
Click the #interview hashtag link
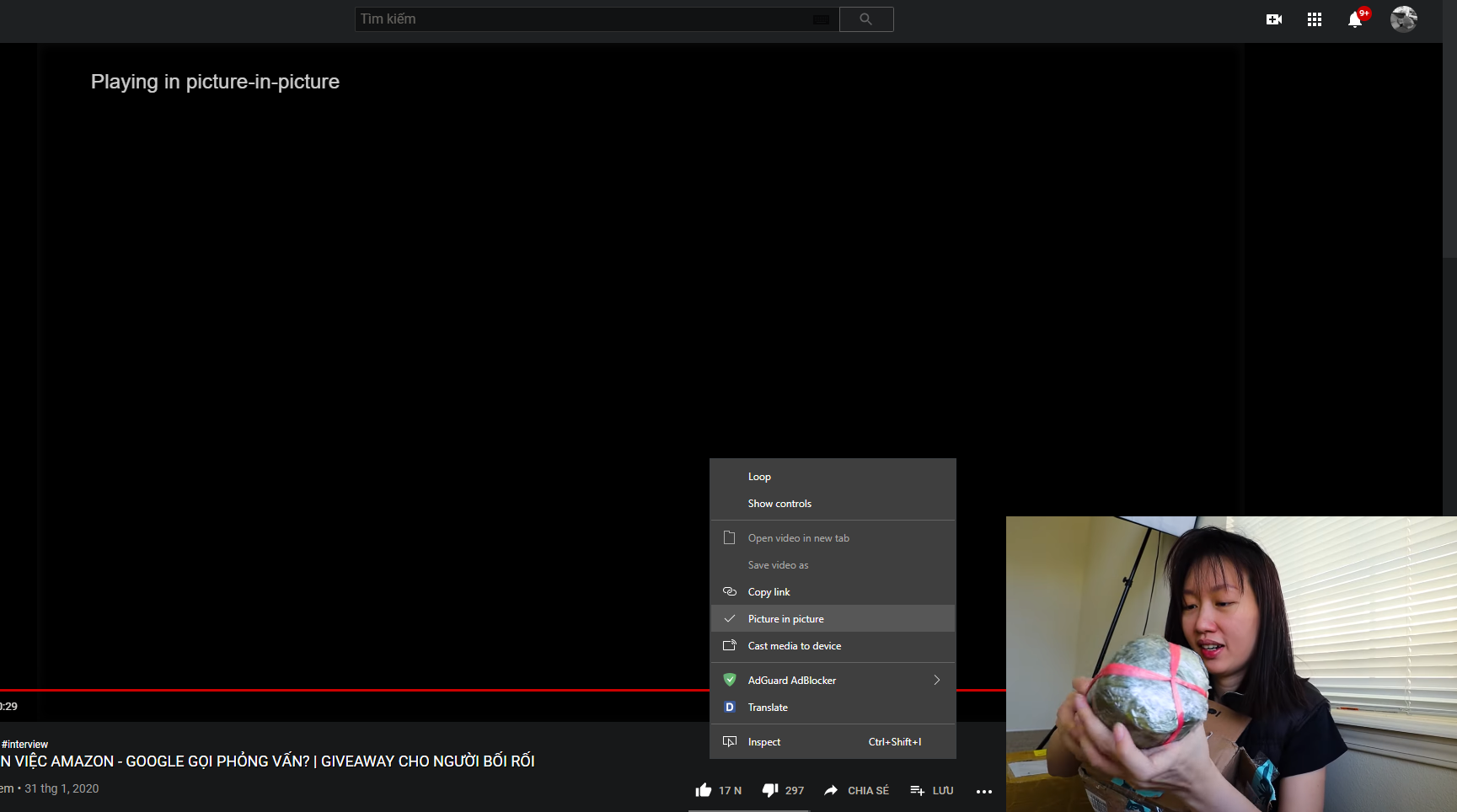coord(24,744)
